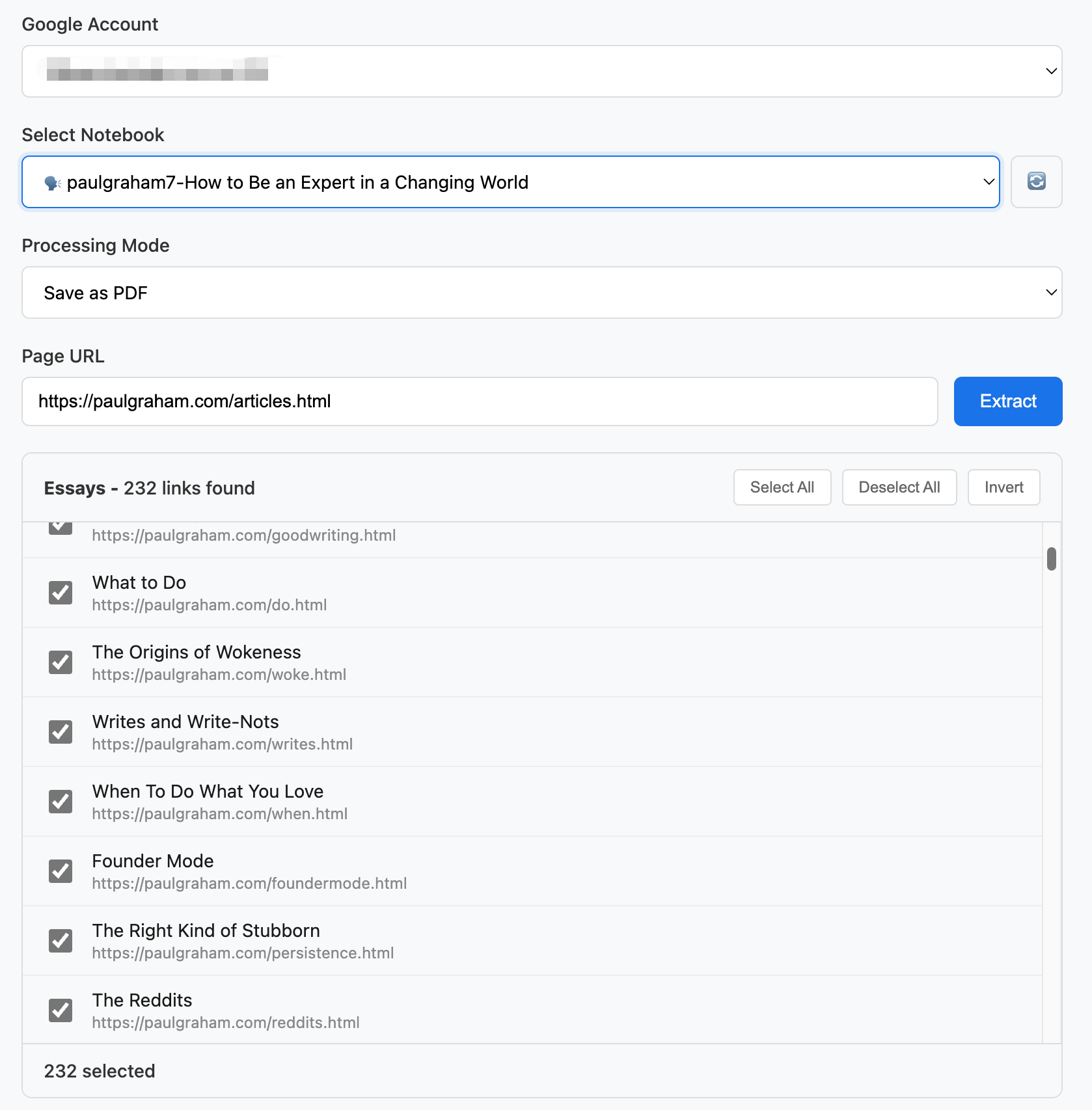Click the Essays 232 links found heading

pos(150,488)
